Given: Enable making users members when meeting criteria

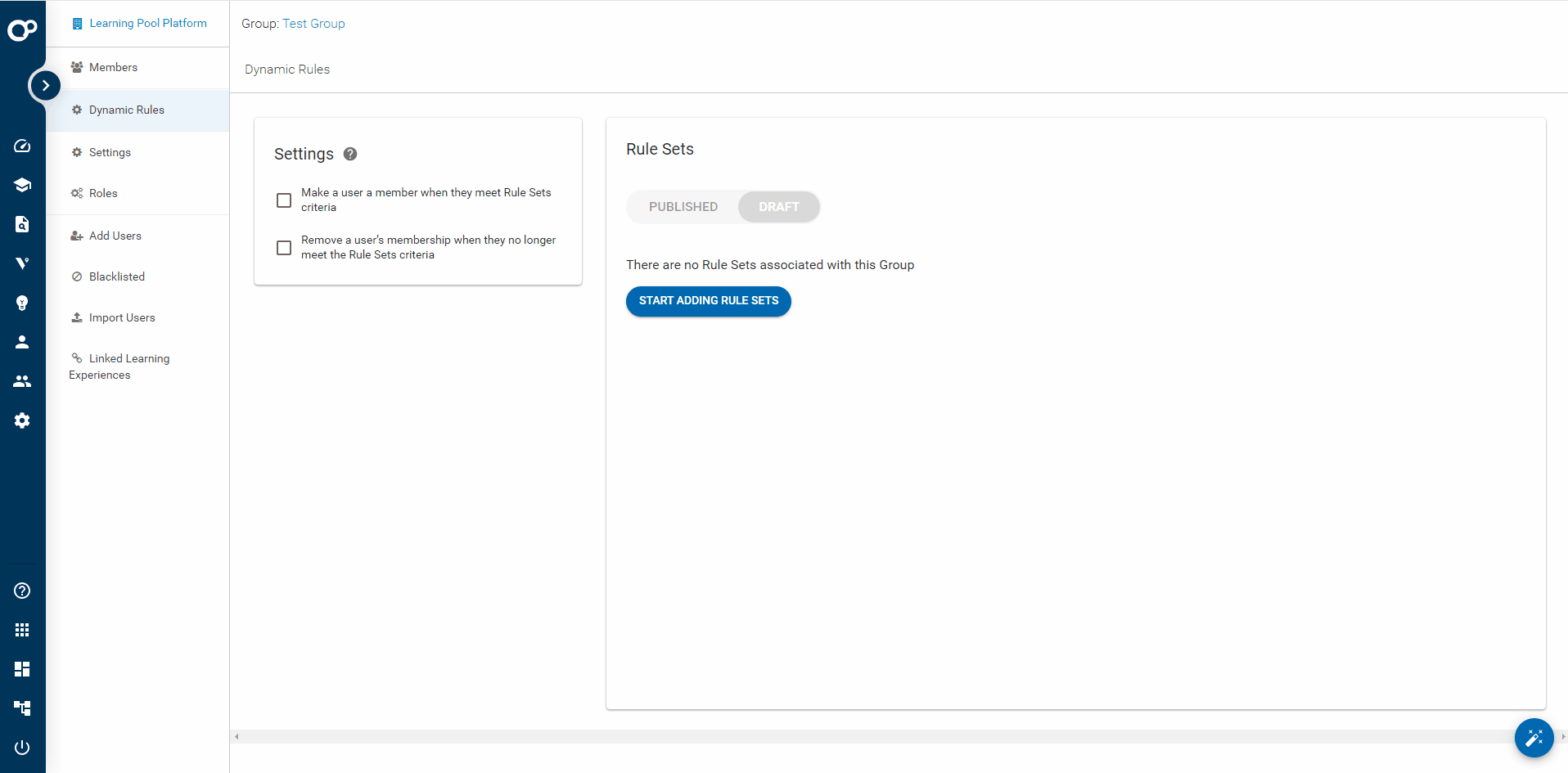Looking at the screenshot, I should click(284, 200).
